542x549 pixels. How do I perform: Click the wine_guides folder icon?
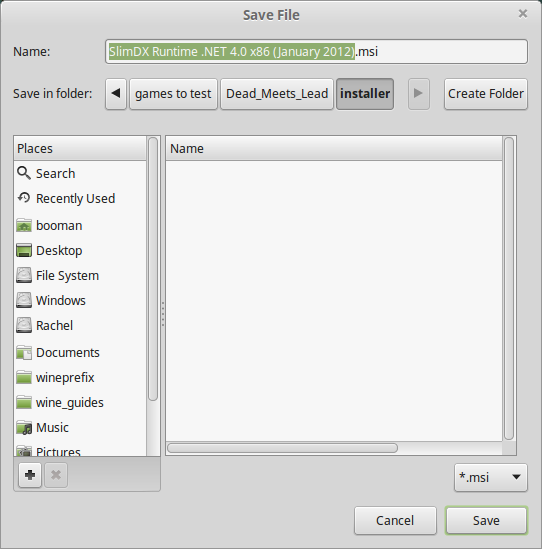(x=24, y=402)
